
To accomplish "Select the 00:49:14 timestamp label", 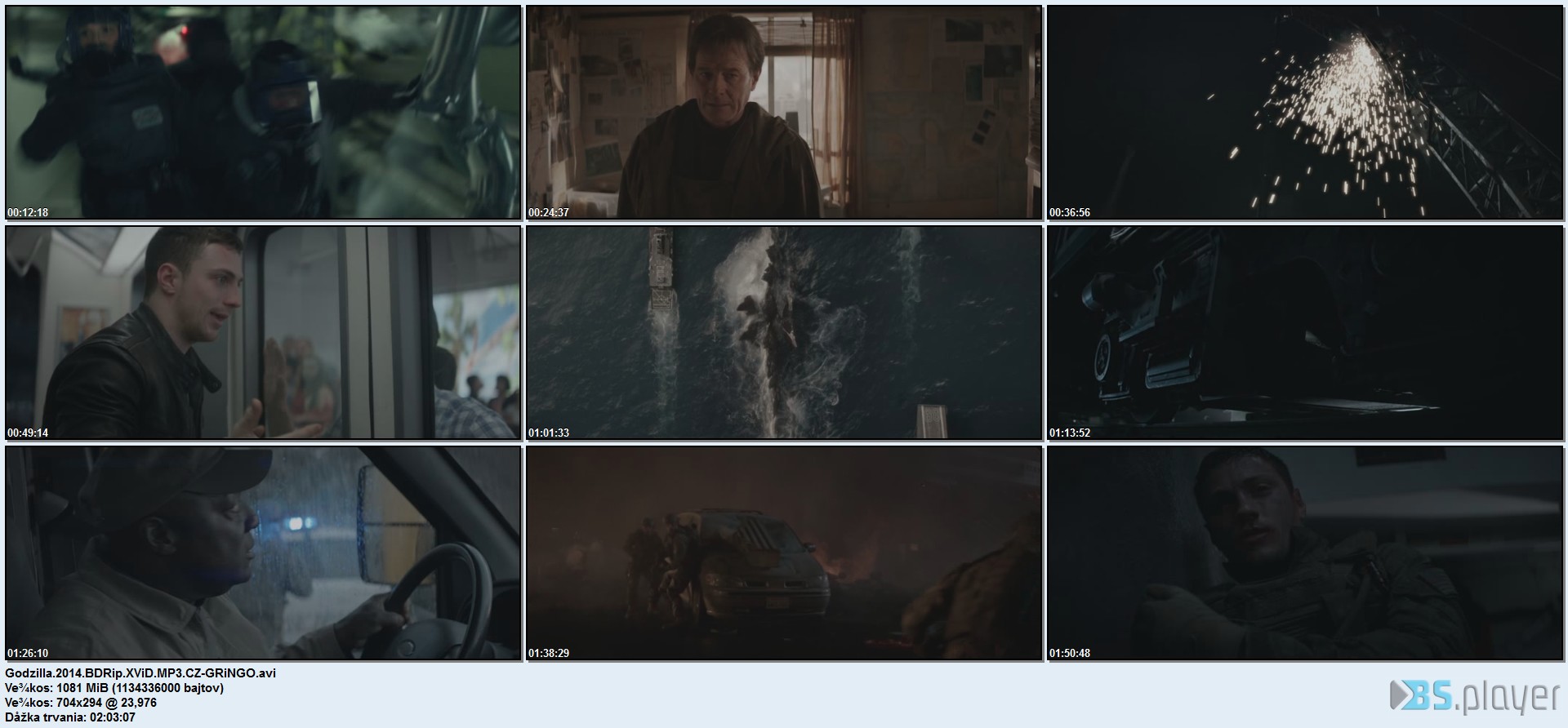I will click(x=28, y=433).
